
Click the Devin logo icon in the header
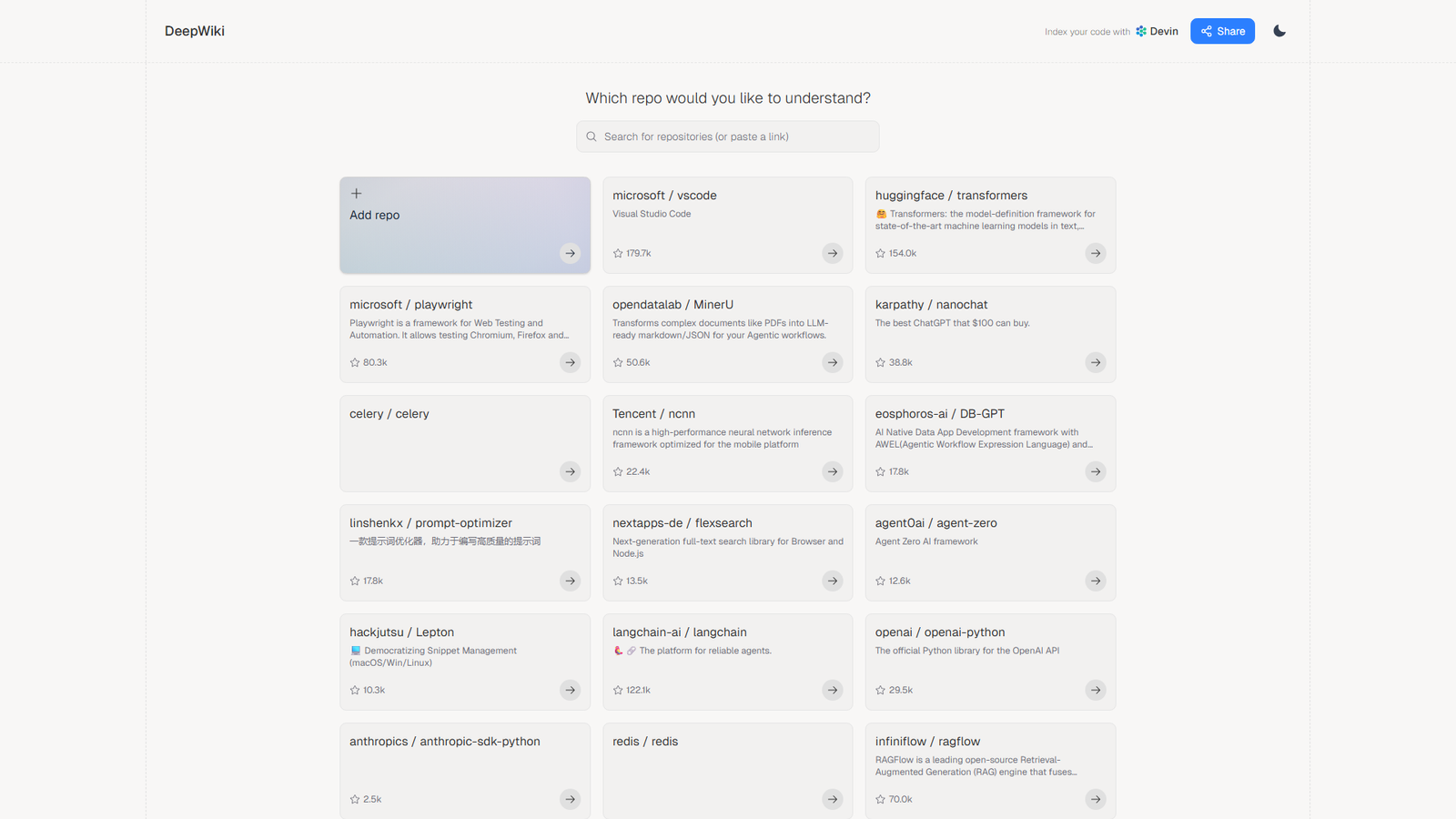pyautogui.click(x=1139, y=30)
